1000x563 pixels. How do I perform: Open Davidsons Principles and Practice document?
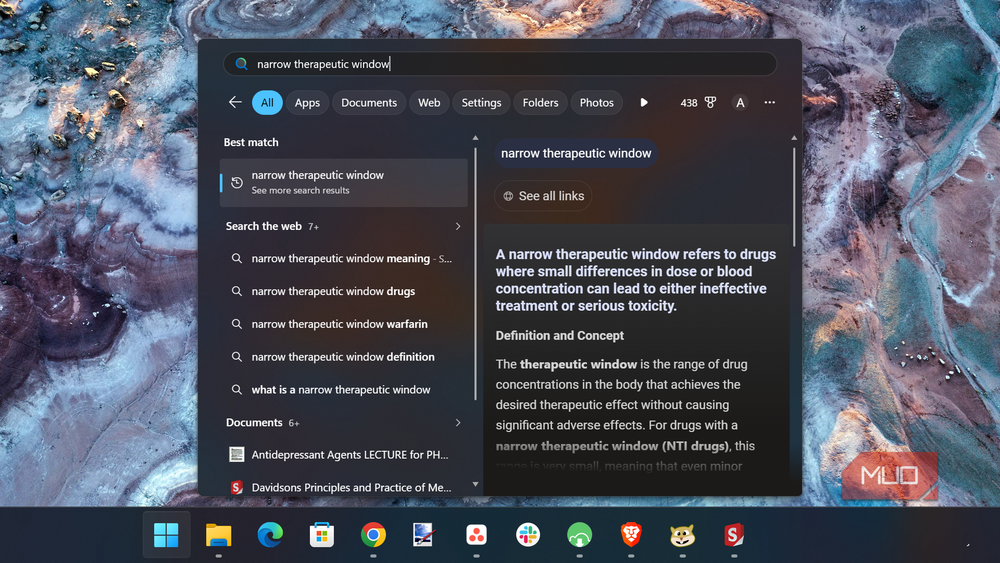pos(343,487)
